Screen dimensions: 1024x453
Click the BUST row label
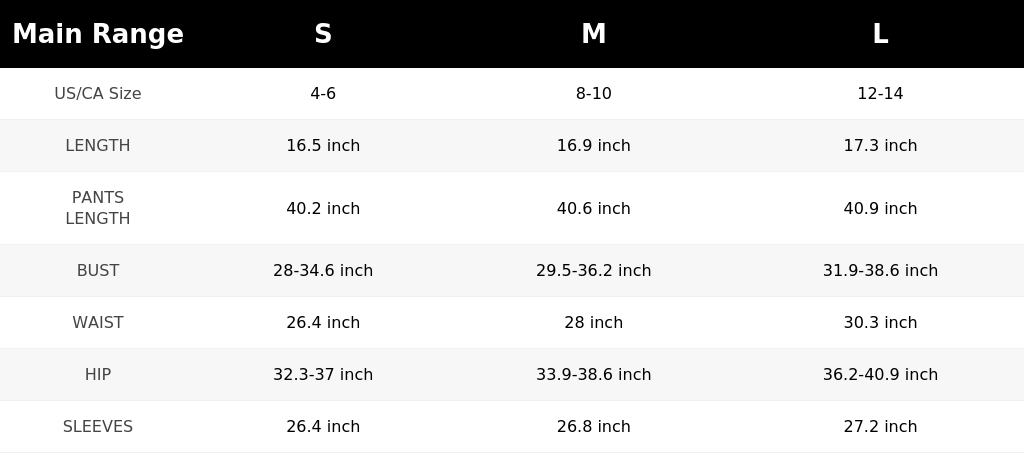98,270
